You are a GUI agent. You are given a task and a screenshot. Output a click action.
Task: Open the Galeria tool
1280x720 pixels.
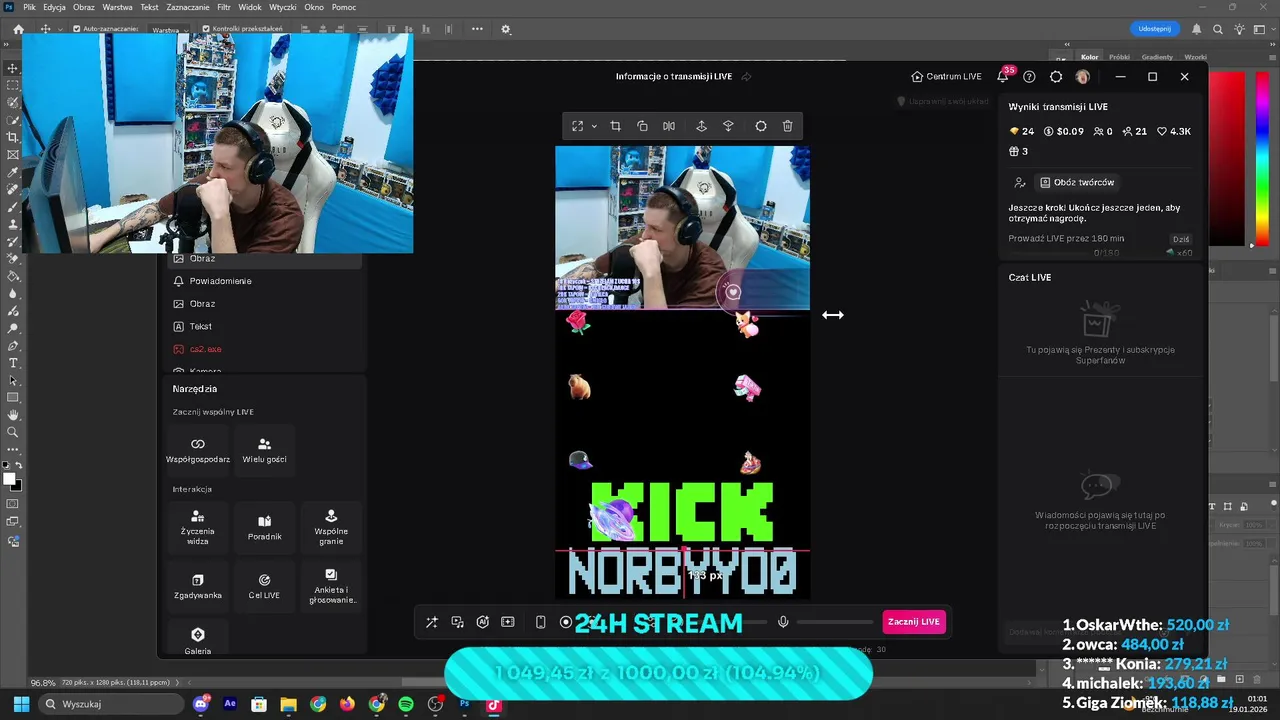[198, 640]
